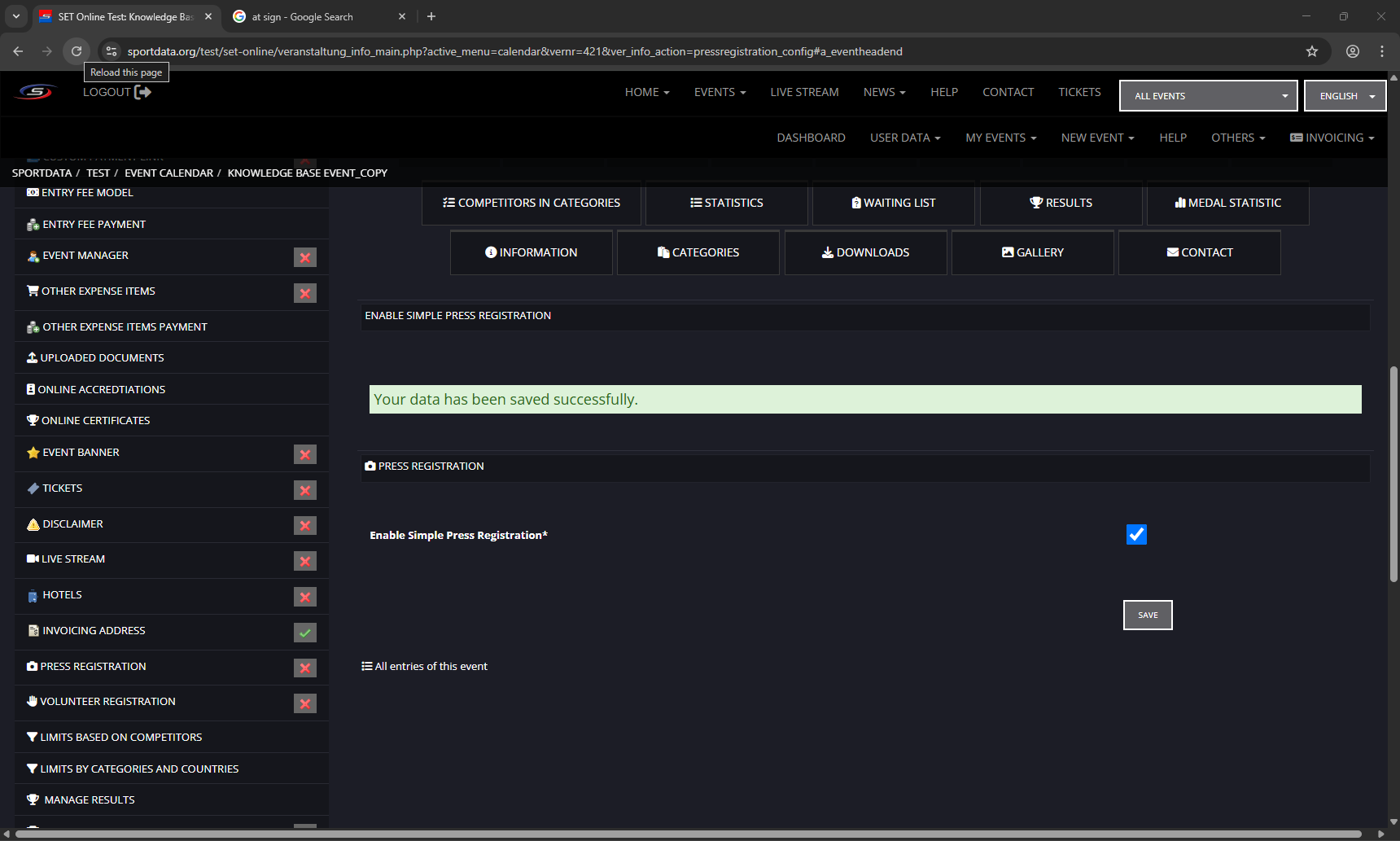Open the Downloads section
Image resolution: width=1400 pixels, height=841 pixels.
[x=865, y=252]
